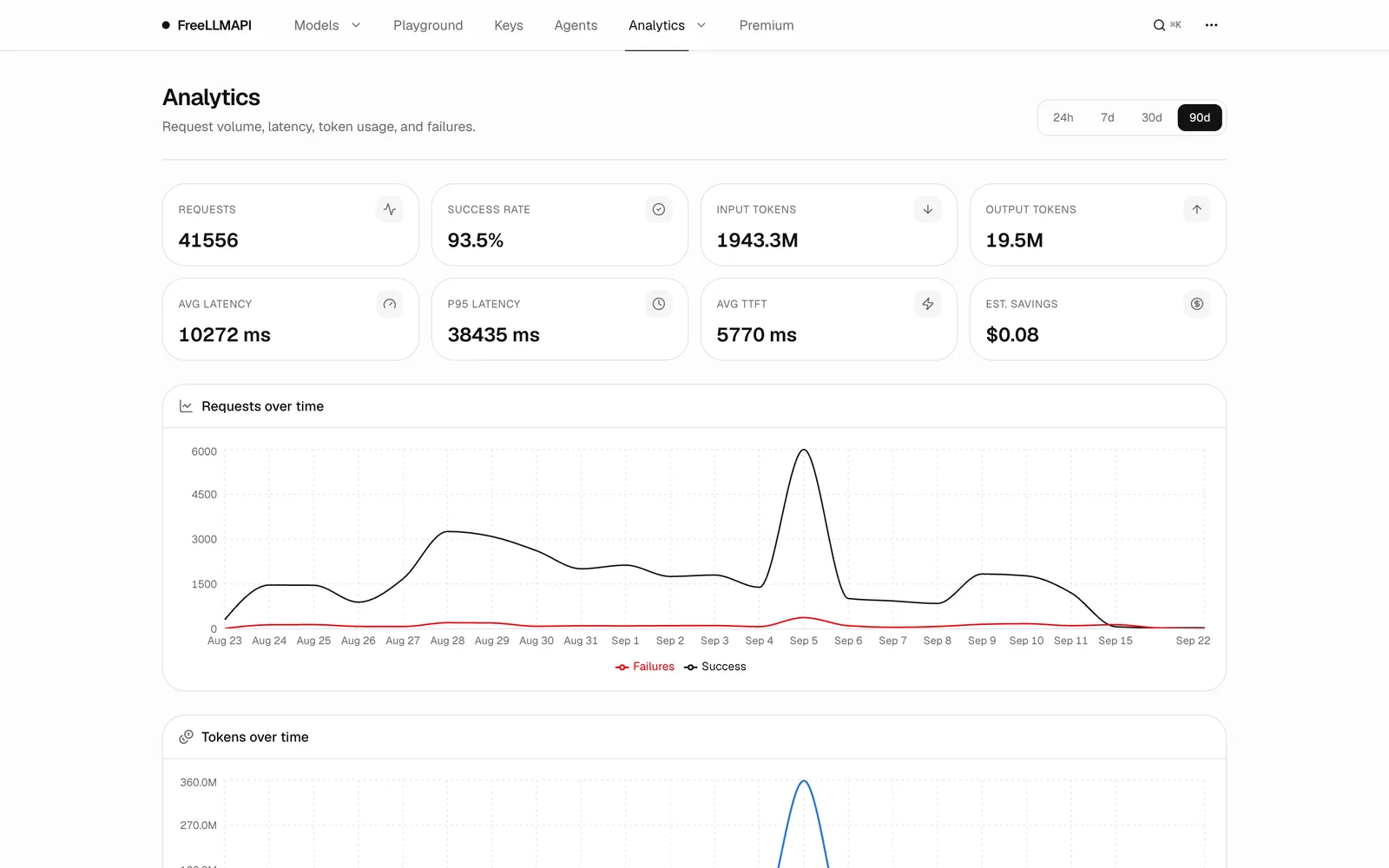The image size is (1389, 868).
Task: Open the Models nav item
Action: coord(316,25)
